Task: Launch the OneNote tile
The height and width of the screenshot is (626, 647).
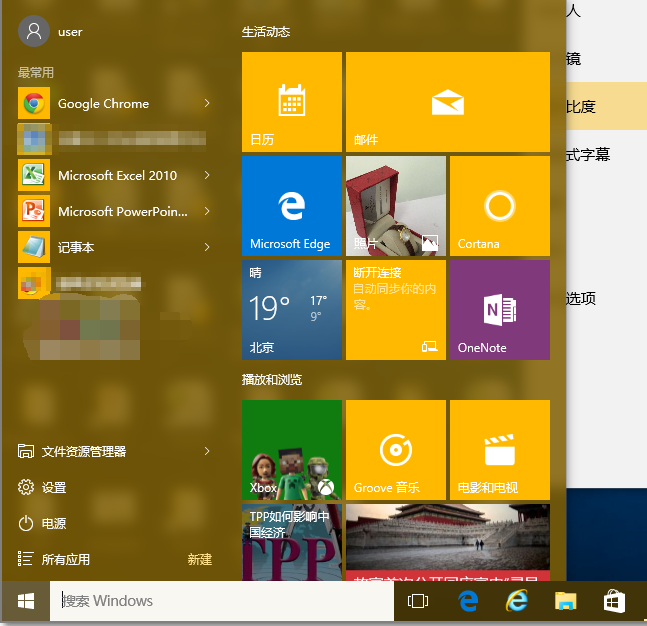Action: click(x=499, y=309)
